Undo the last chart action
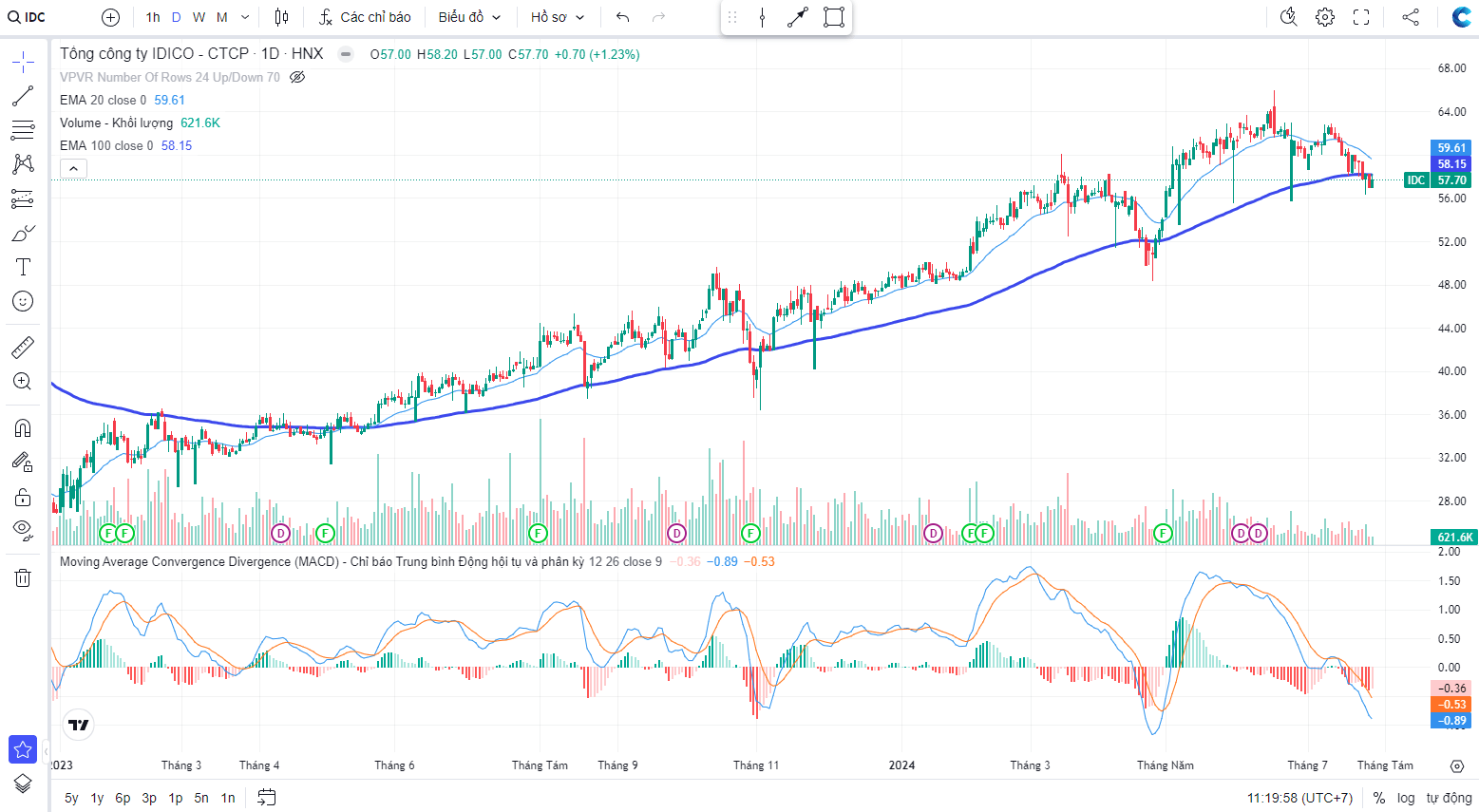 [x=623, y=17]
